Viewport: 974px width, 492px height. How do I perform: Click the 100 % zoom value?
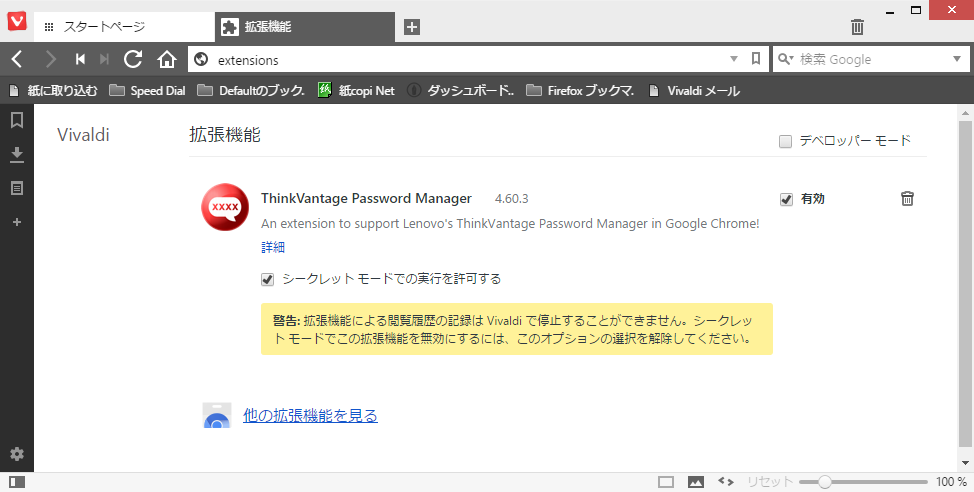pyautogui.click(x=951, y=482)
